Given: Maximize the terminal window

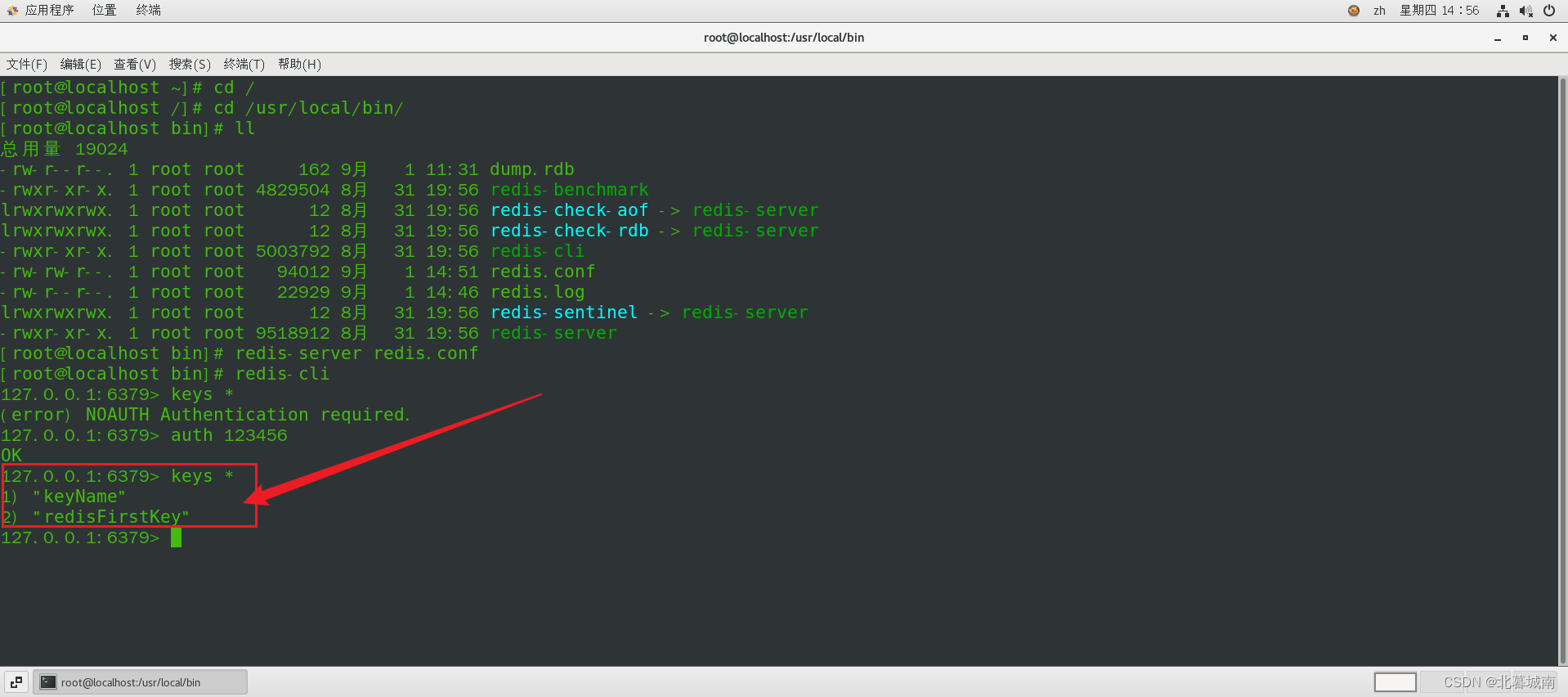Looking at the screenshot, I should 1525,38.
